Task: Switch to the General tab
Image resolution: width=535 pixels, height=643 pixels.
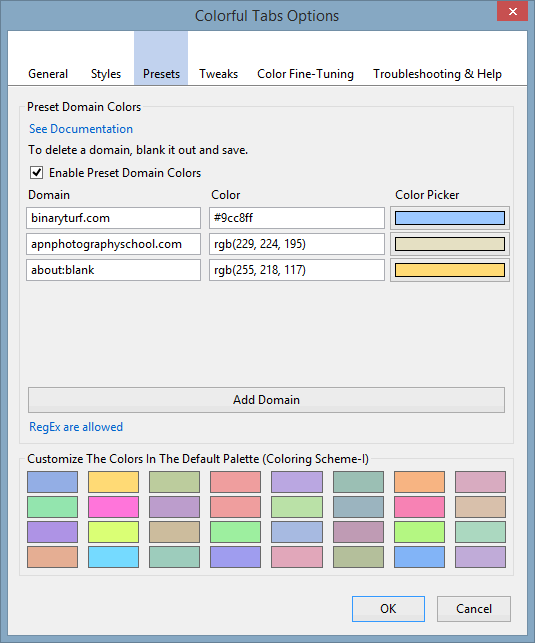Action: click(x=48, y=74)
